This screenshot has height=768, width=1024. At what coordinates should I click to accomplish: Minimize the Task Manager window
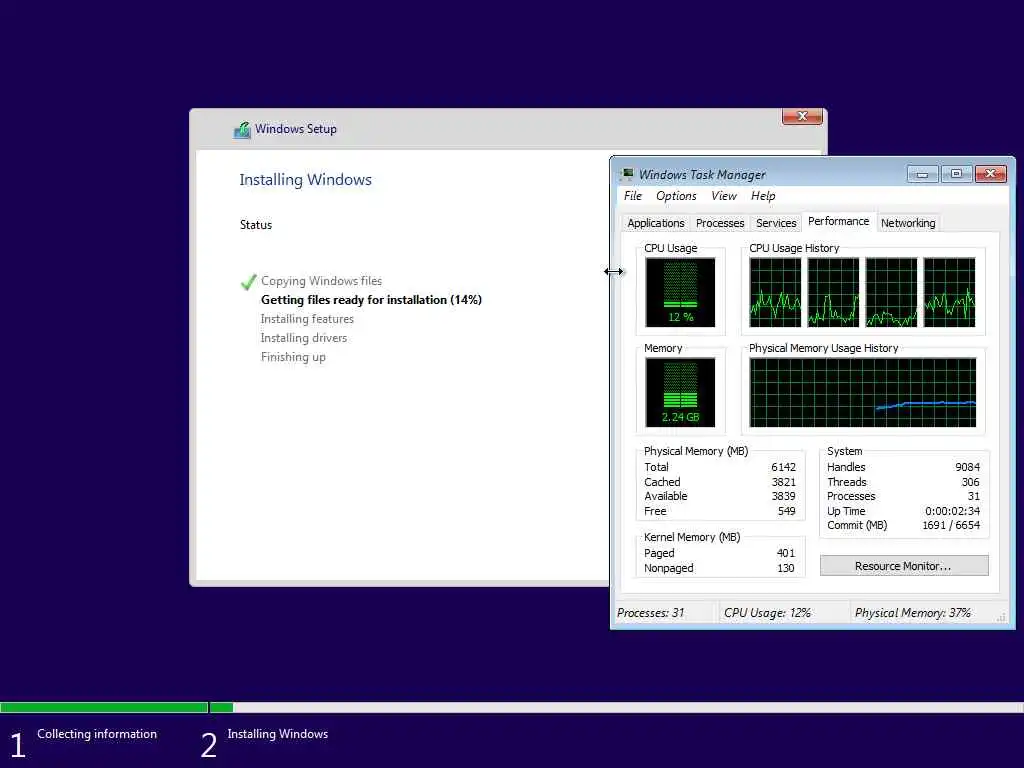pos(922,174)
